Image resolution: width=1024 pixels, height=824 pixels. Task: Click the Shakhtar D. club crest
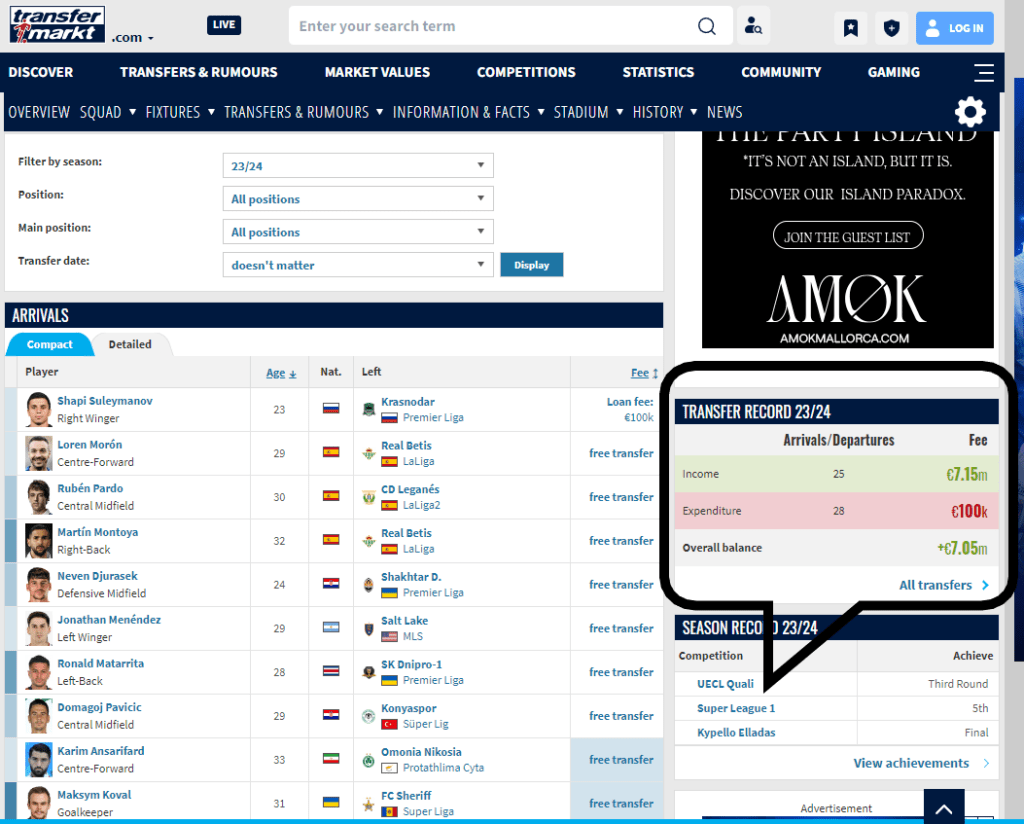tap(369, 585)
